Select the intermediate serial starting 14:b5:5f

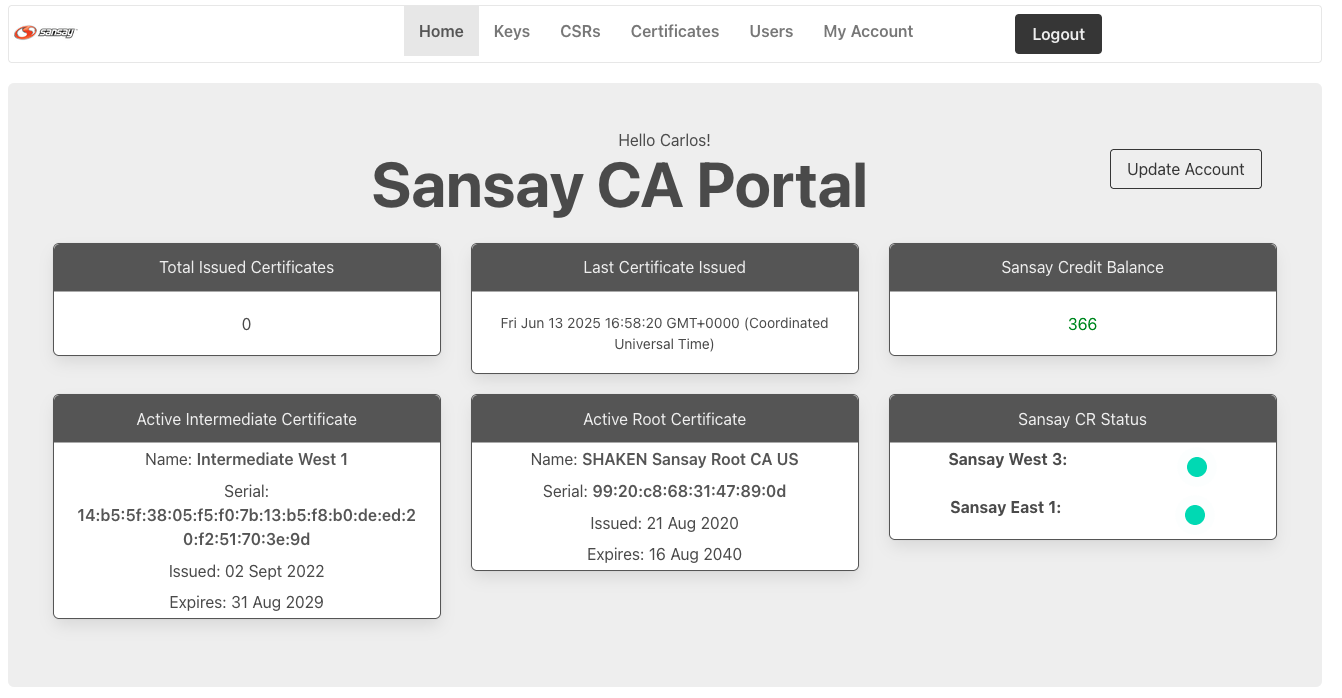click(247, 527)
